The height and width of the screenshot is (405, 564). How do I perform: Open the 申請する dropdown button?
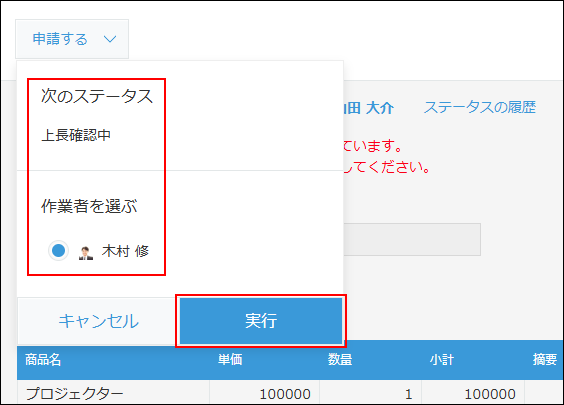(72, 39)
